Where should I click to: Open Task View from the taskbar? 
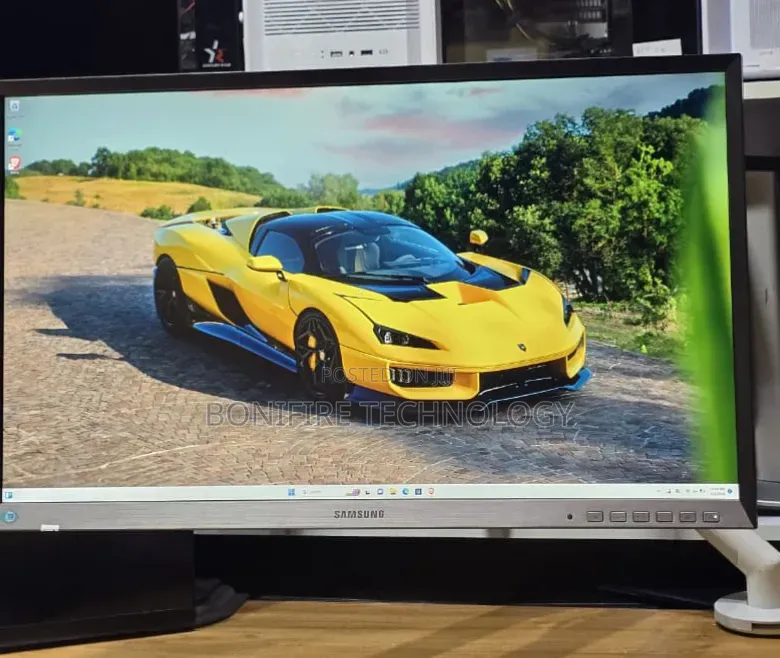tap(368, 492)
